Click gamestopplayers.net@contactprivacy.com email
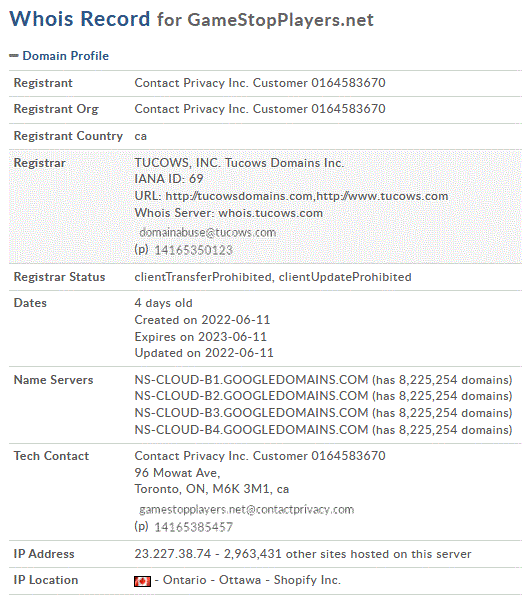The image size is (522, 595). (x=247, y=509)
